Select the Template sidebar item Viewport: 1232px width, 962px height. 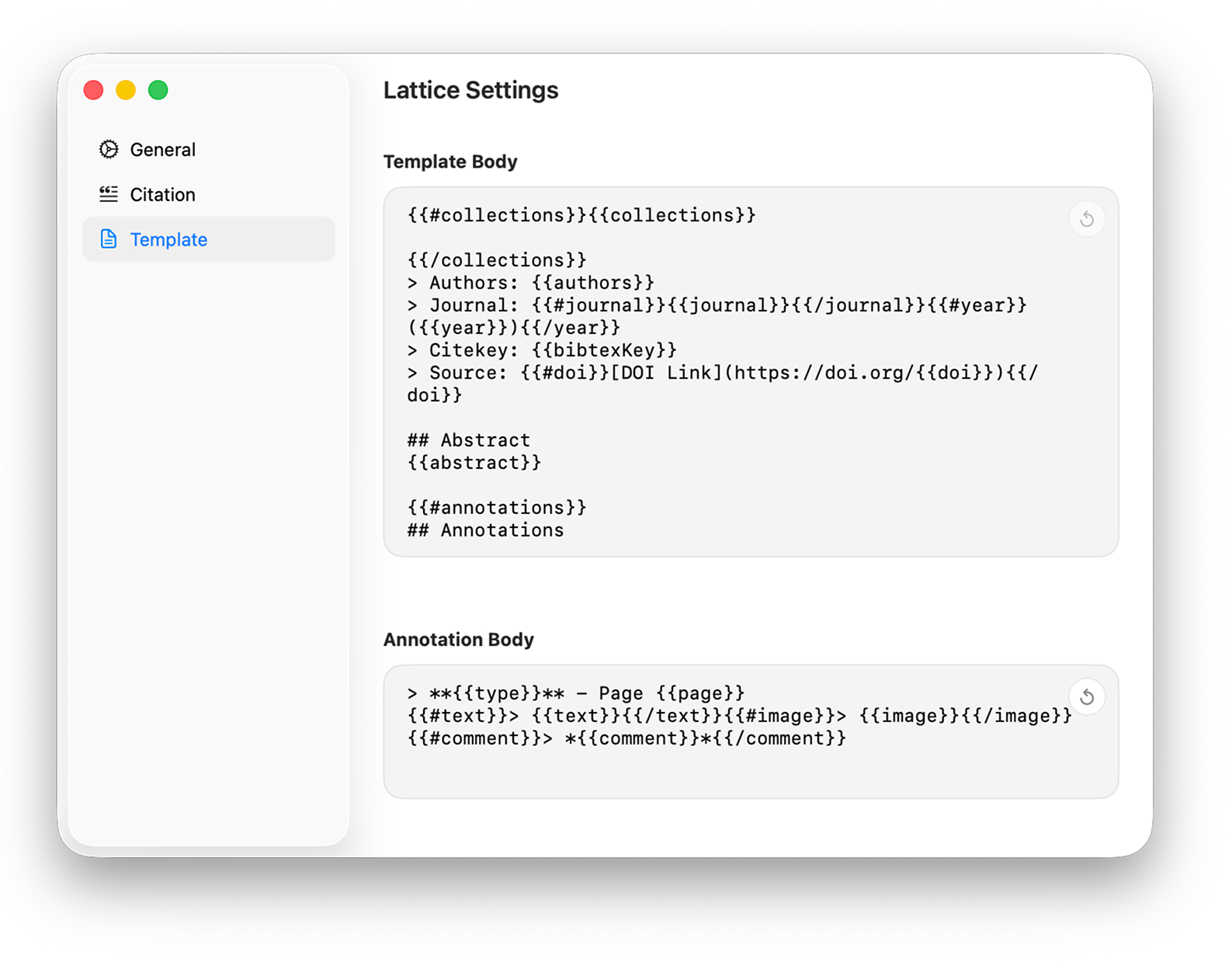[x=208, y=239]
